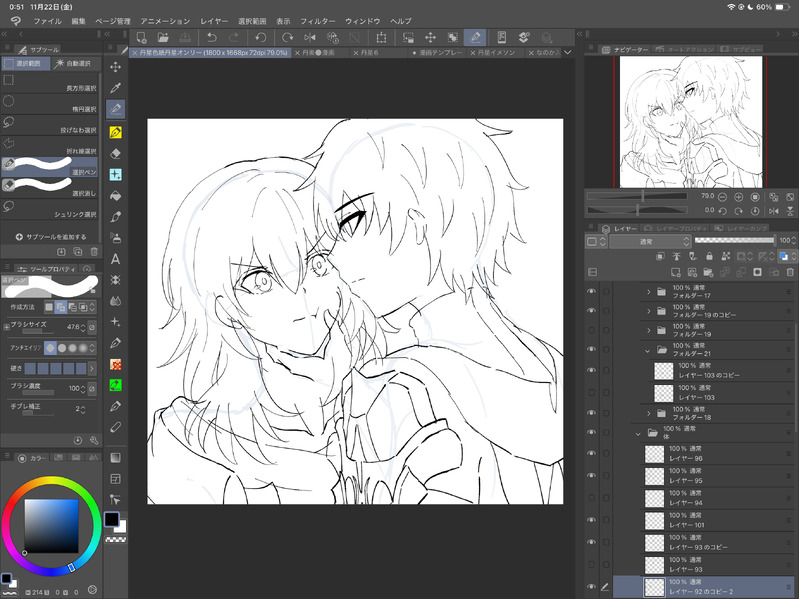The width and height of the screenshot is (799, 599).
Task: Click the Flip horizontal icon in command bar
Action: (x=309, y=37)
